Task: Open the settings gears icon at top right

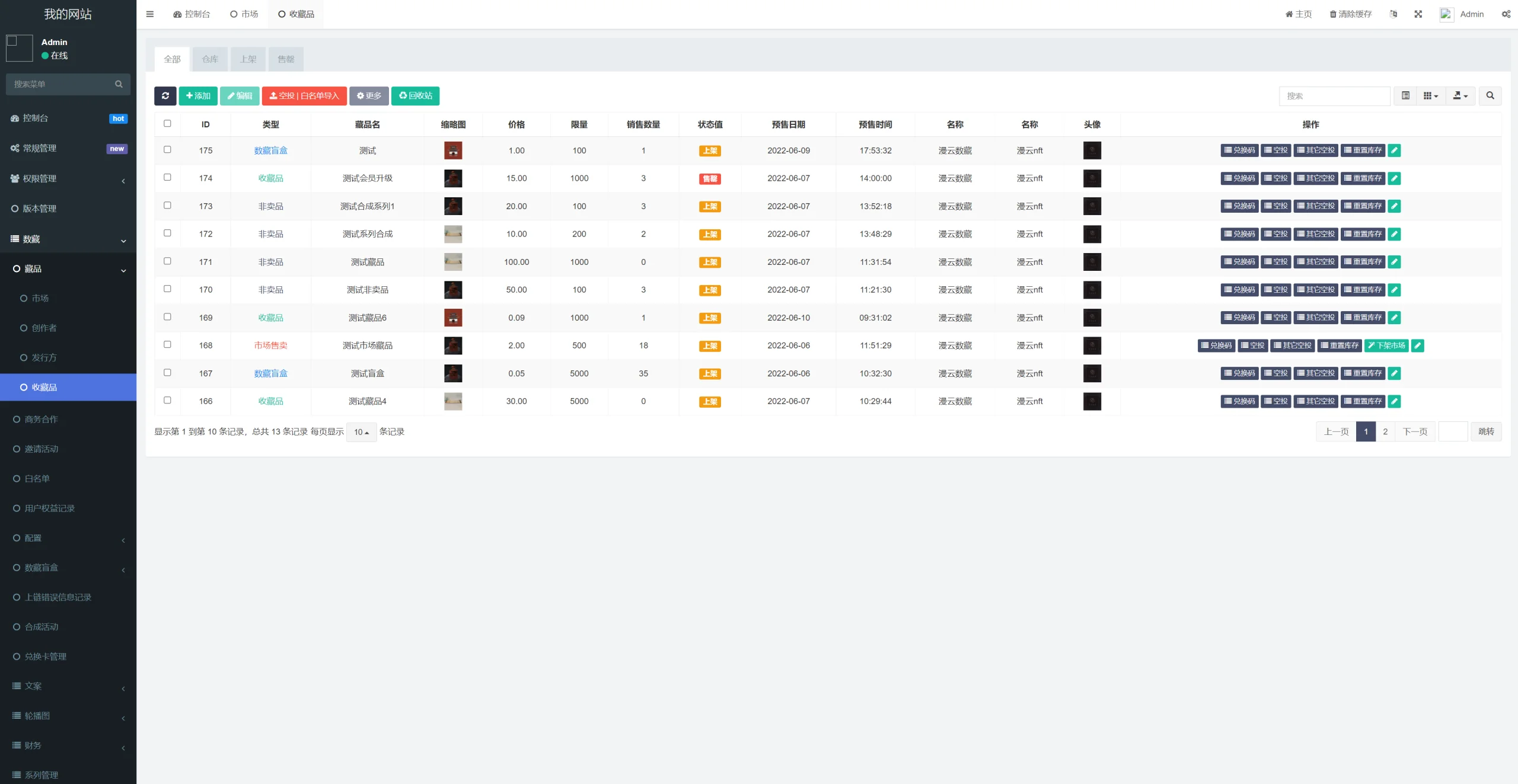Action: pos(1506,14)
